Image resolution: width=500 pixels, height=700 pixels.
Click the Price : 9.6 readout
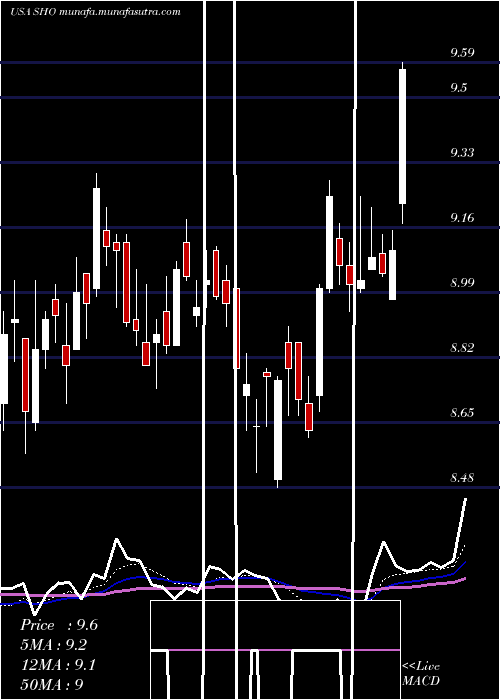click(59, 625)
